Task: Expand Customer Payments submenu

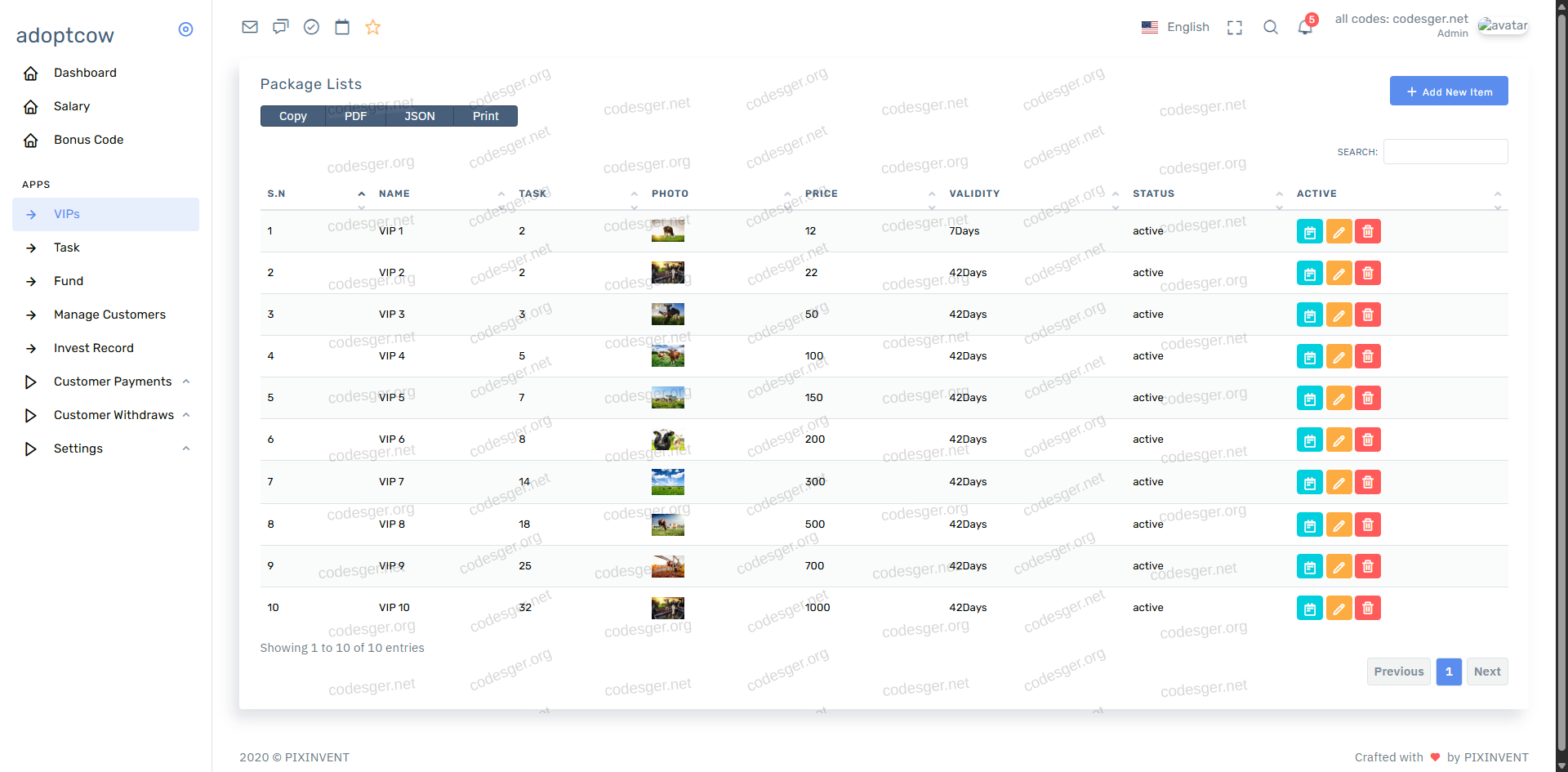Action: [113, 382]
